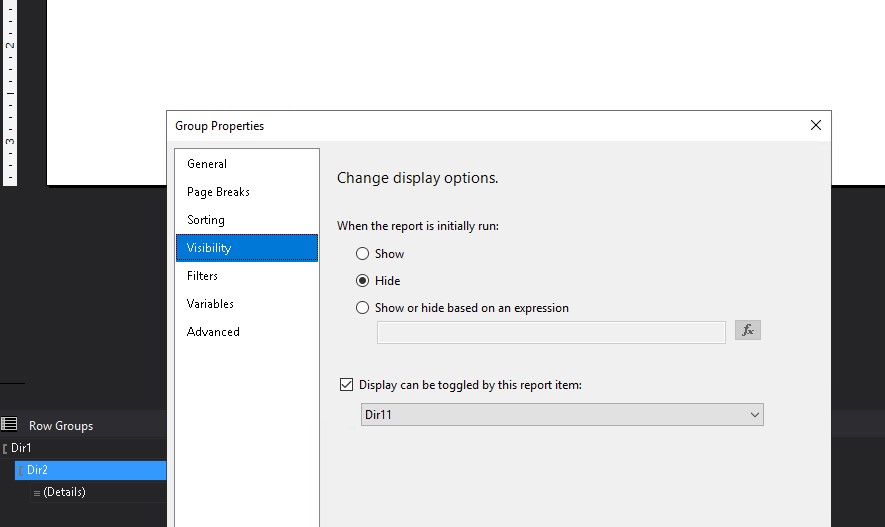This screenshot has width=885, height=527.
Task: Open the Page Breaks page
Action: point(247,192)
